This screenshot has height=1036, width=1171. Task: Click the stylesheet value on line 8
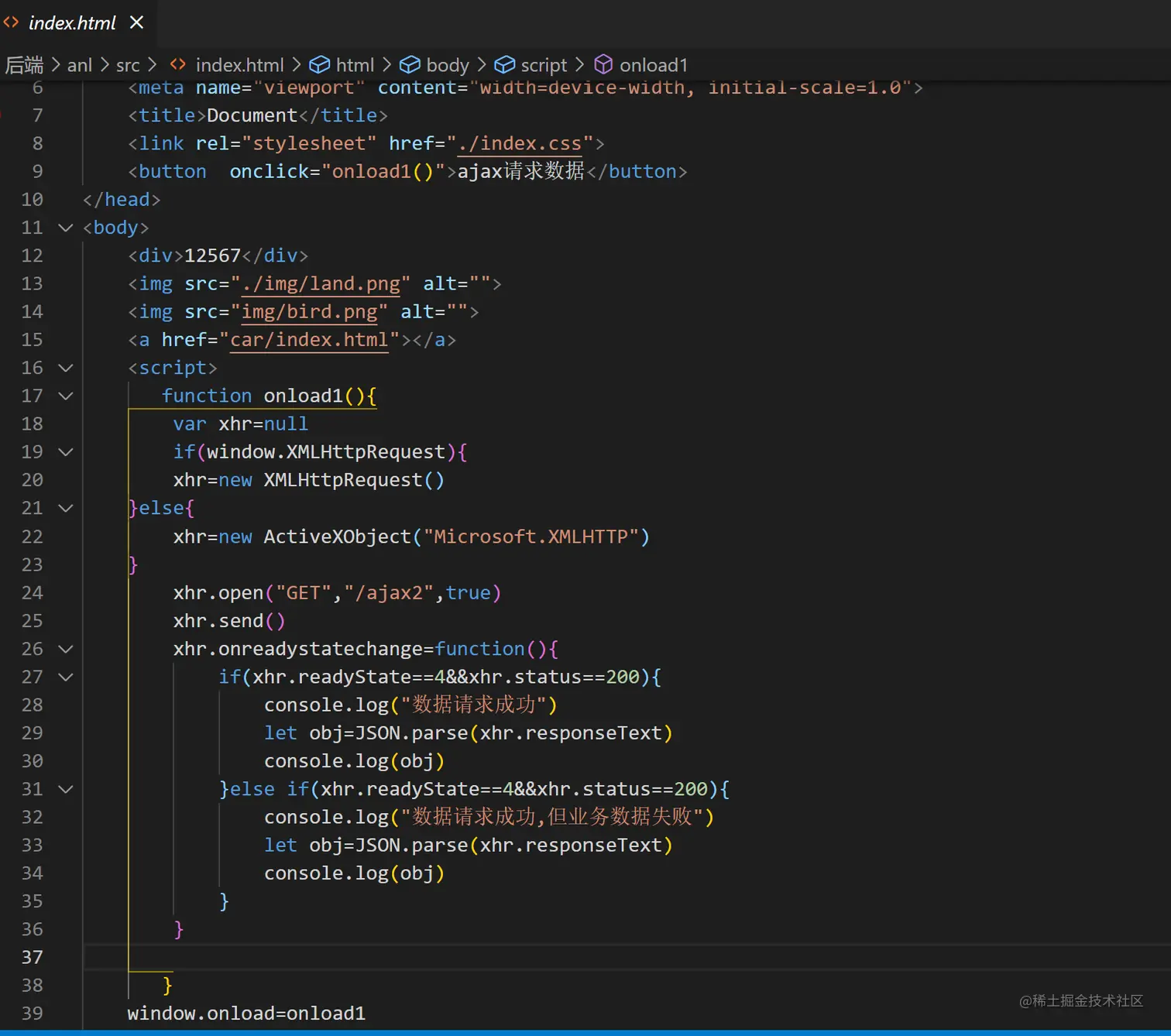309,144
